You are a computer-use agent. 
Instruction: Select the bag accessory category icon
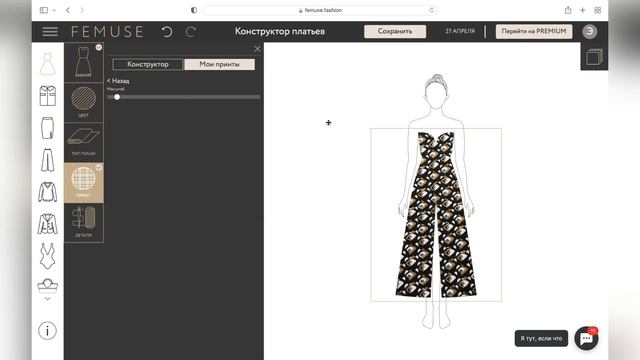48,286
